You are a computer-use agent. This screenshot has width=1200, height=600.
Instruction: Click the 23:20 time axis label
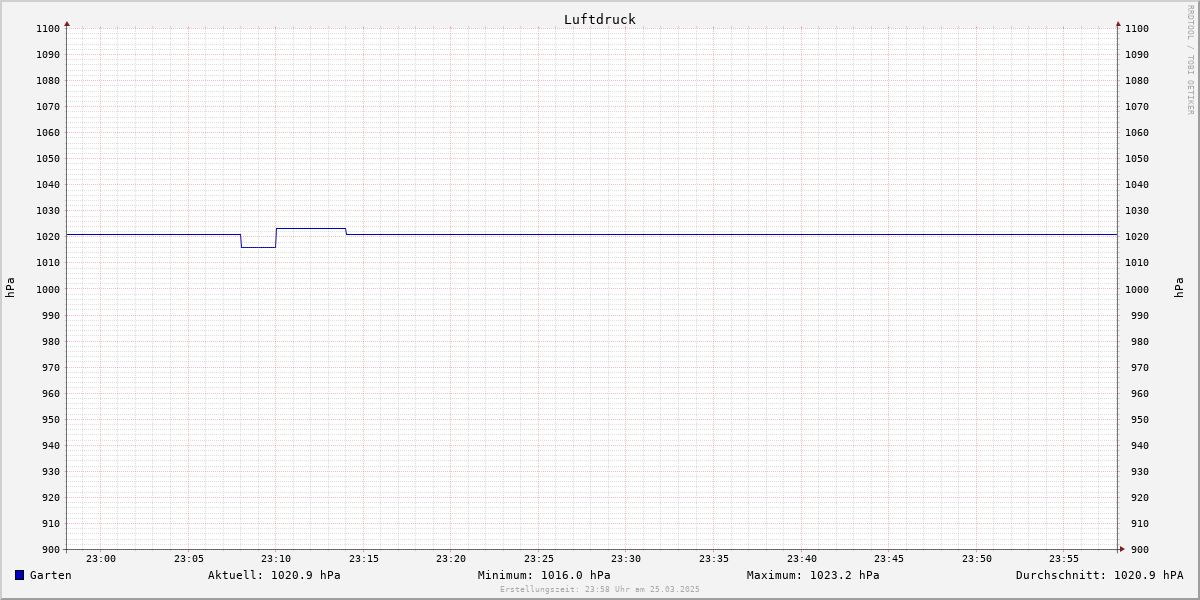(451, 559)
